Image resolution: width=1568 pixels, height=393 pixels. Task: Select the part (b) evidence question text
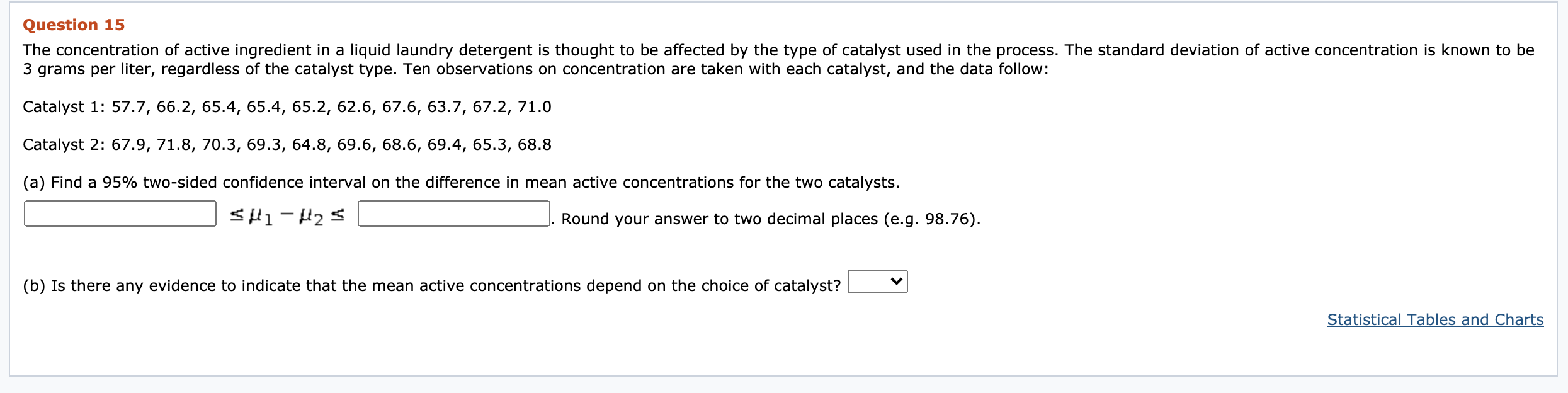(432, 286)
